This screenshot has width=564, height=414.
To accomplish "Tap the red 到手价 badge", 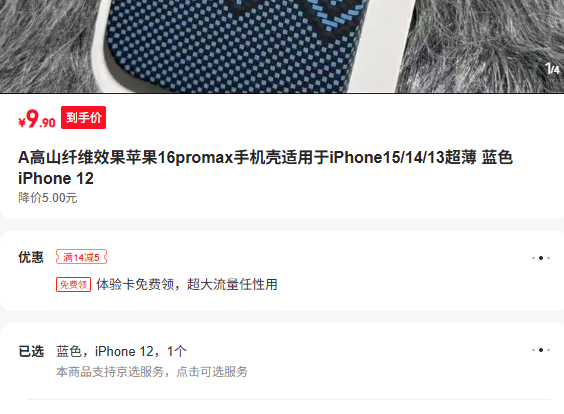I will click(83, 117).
